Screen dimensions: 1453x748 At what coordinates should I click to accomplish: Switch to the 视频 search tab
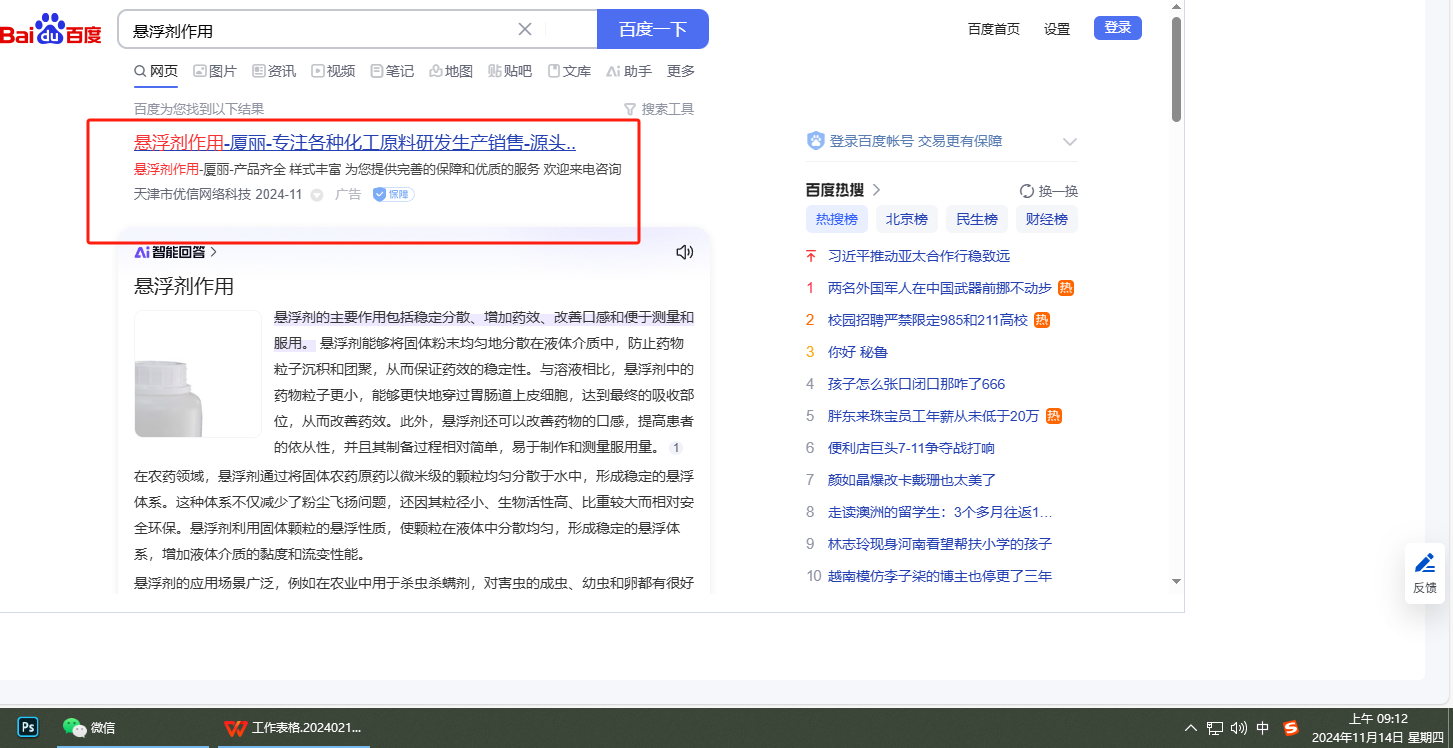(333, 71)
